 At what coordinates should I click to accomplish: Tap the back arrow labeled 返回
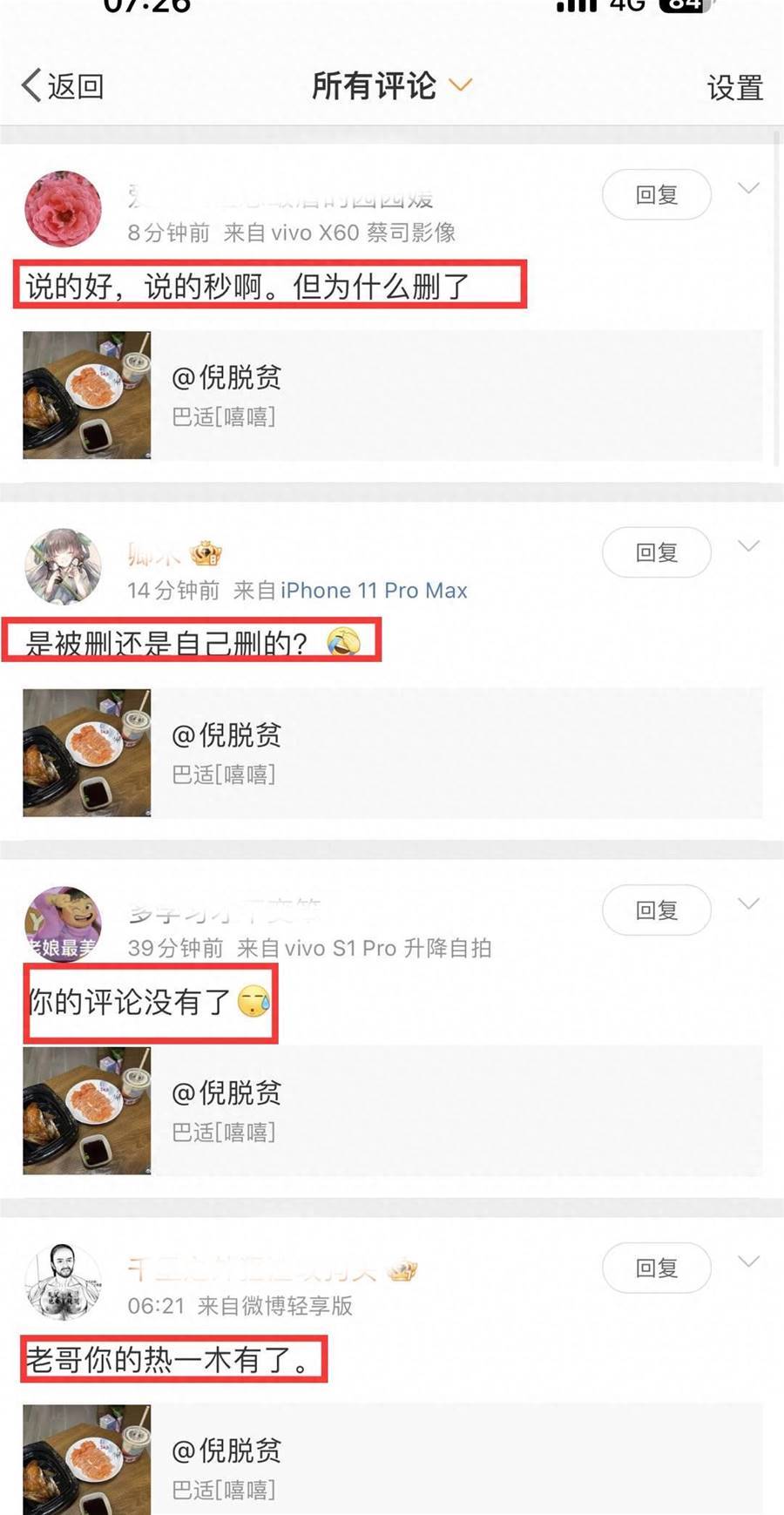(x=62, y=85)
